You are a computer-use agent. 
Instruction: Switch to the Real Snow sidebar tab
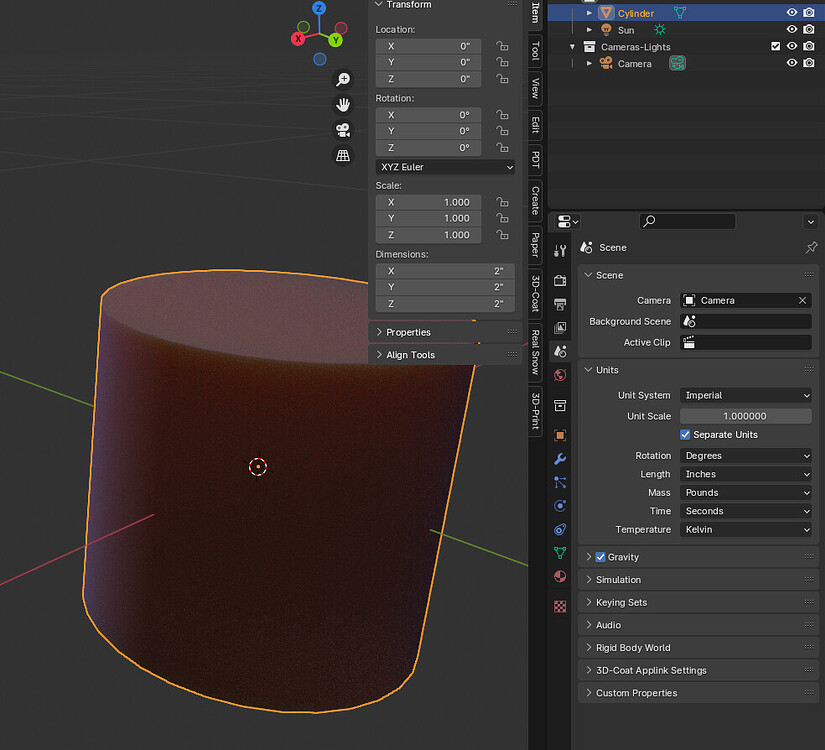click(535, 352)
